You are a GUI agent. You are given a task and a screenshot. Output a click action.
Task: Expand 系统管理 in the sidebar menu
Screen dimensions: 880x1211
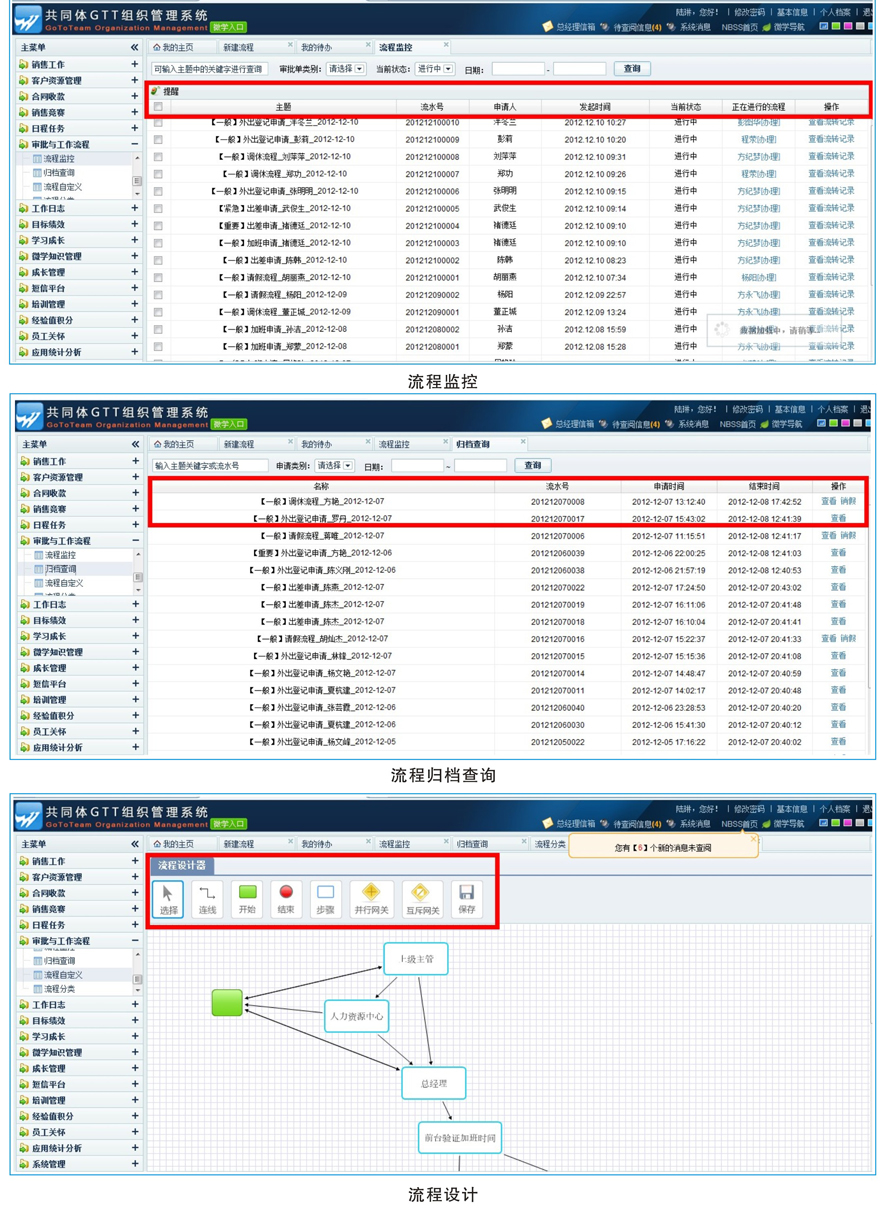(135, 1164)
